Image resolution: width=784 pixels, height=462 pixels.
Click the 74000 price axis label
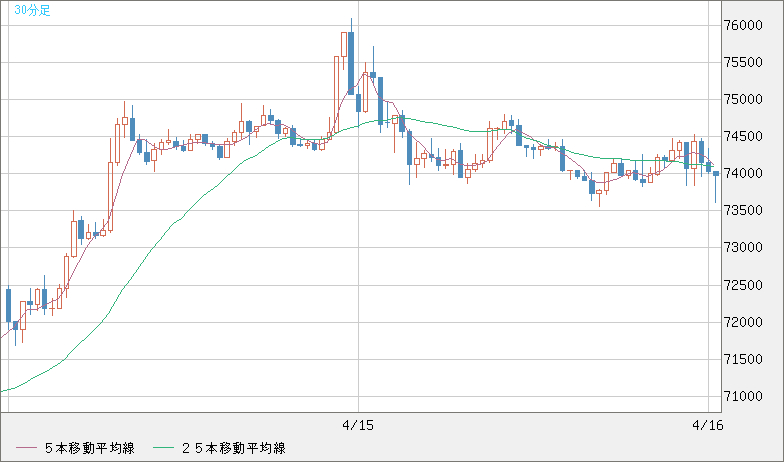tap(742, 174)
